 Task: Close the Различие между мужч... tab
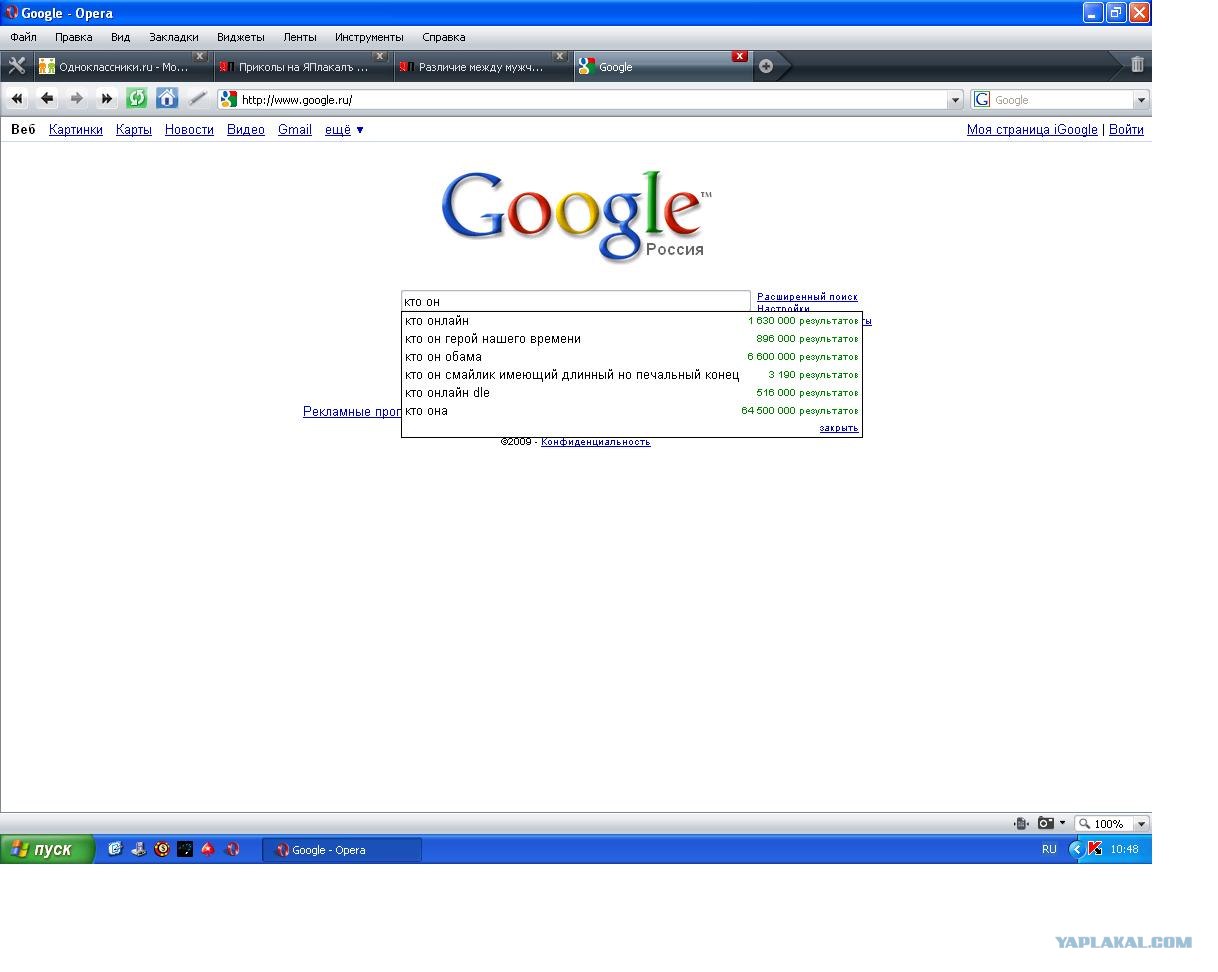tap(560, 56)
